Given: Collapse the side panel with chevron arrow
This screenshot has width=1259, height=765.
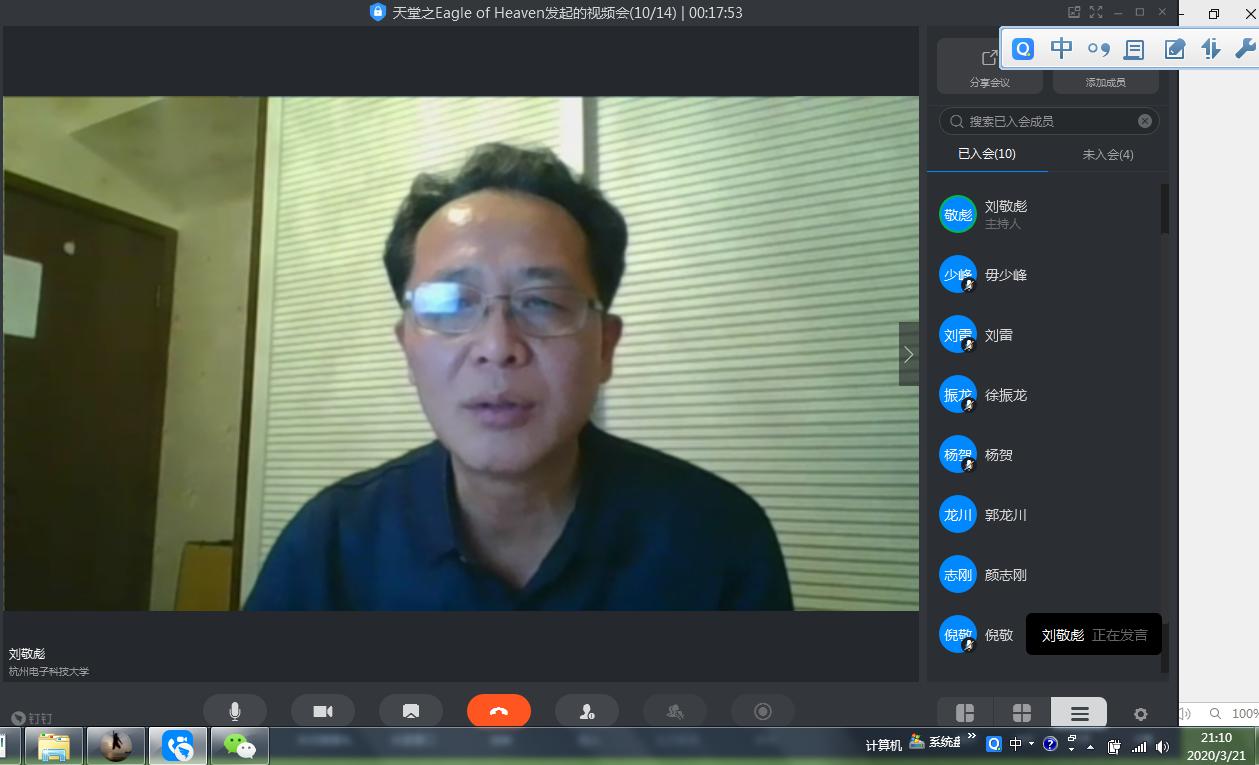Looking at the screenshot, I should [908, 354].
